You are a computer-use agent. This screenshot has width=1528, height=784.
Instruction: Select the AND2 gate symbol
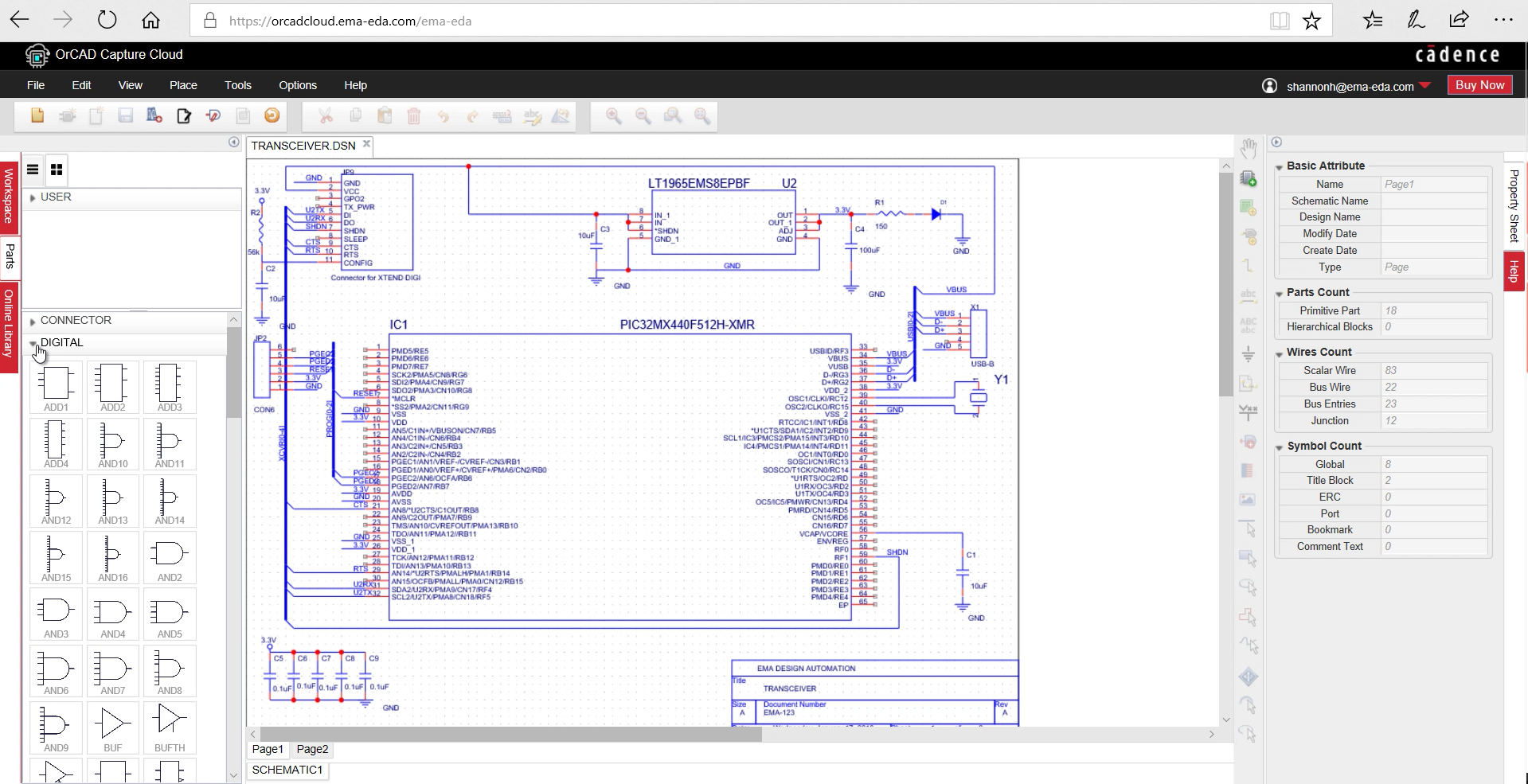point(170,557)
